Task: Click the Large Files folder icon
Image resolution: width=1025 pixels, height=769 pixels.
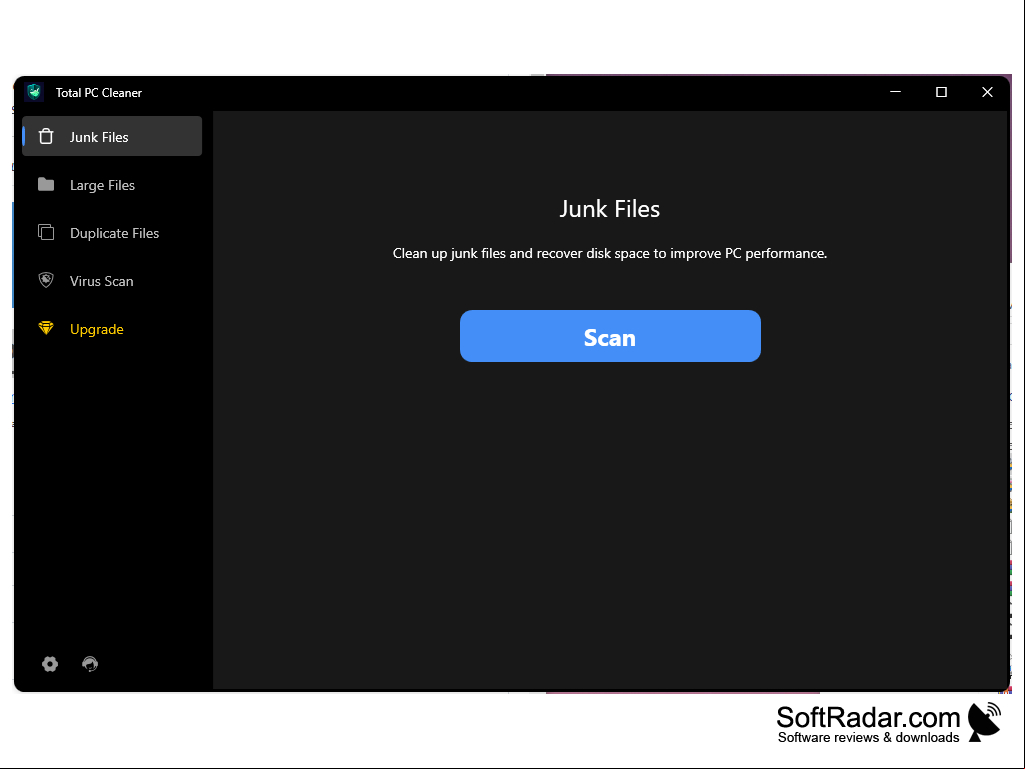Action: coord(46,184)
